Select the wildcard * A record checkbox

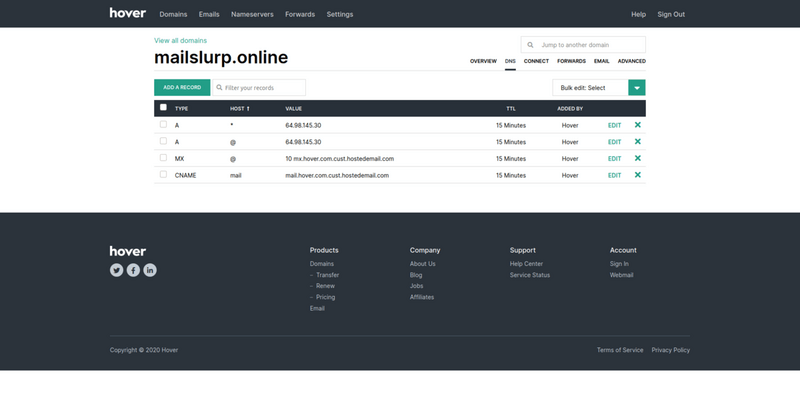click(x=163, y=124)
